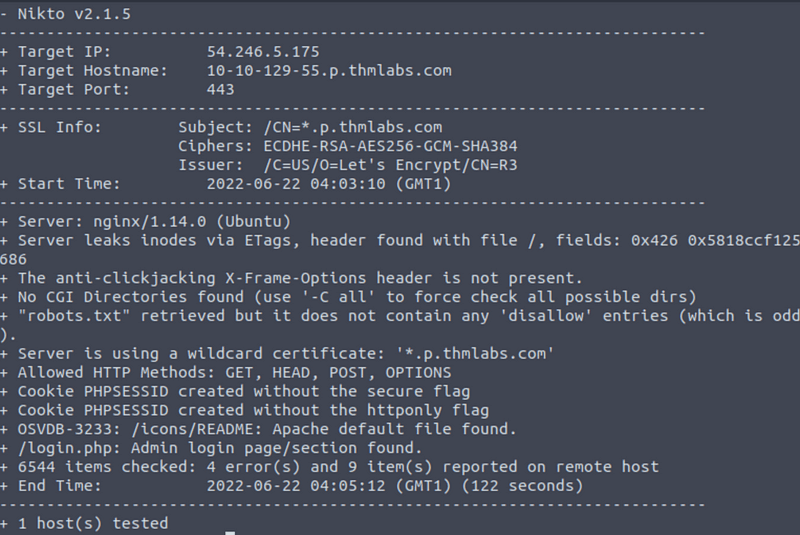This screenshot has width=800, height=535.
Task: Click the OSVDB-3233 /icons/README entry
Action: click(x=267, y=429)
